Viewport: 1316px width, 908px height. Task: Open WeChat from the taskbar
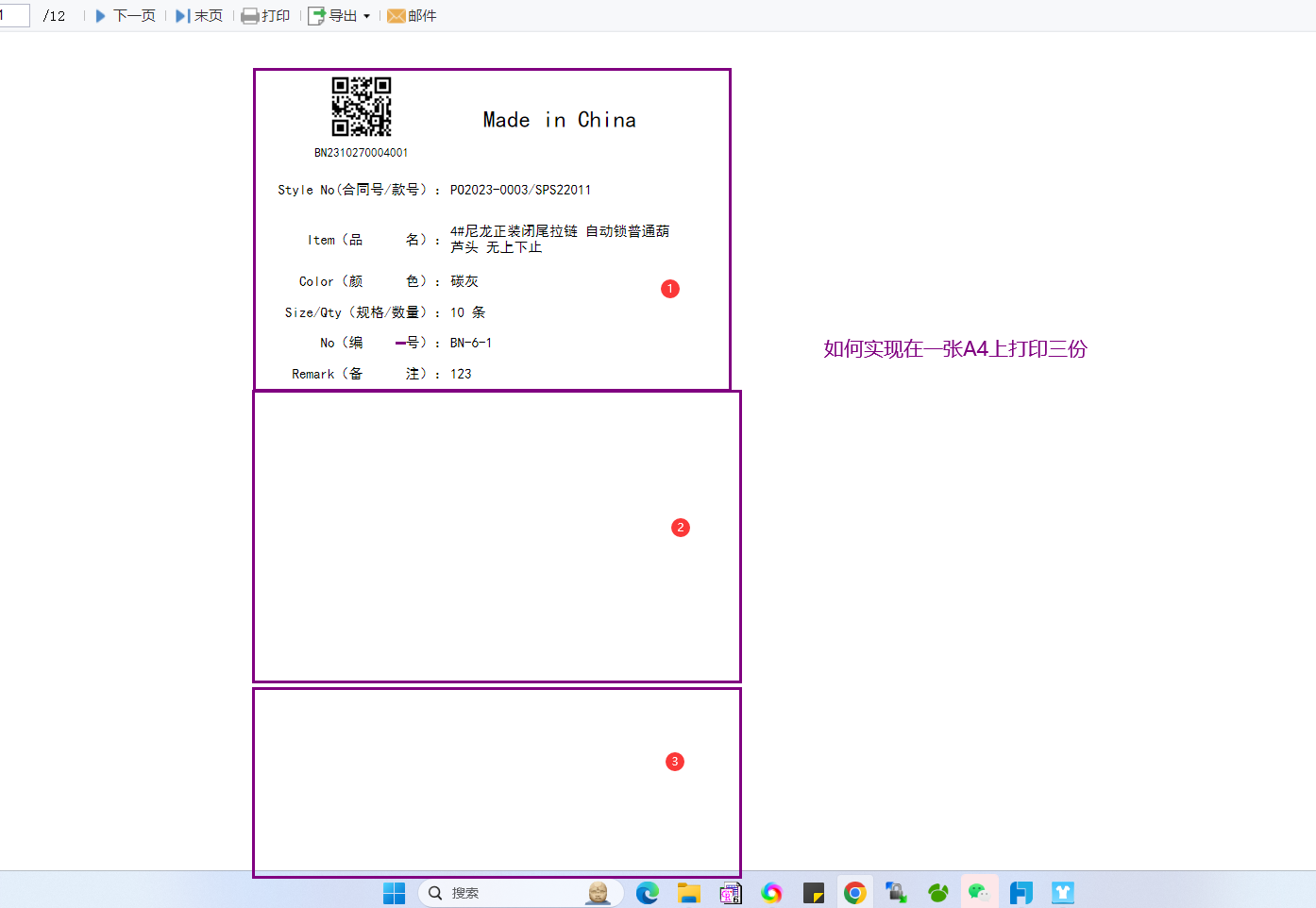tap(978, 893)
